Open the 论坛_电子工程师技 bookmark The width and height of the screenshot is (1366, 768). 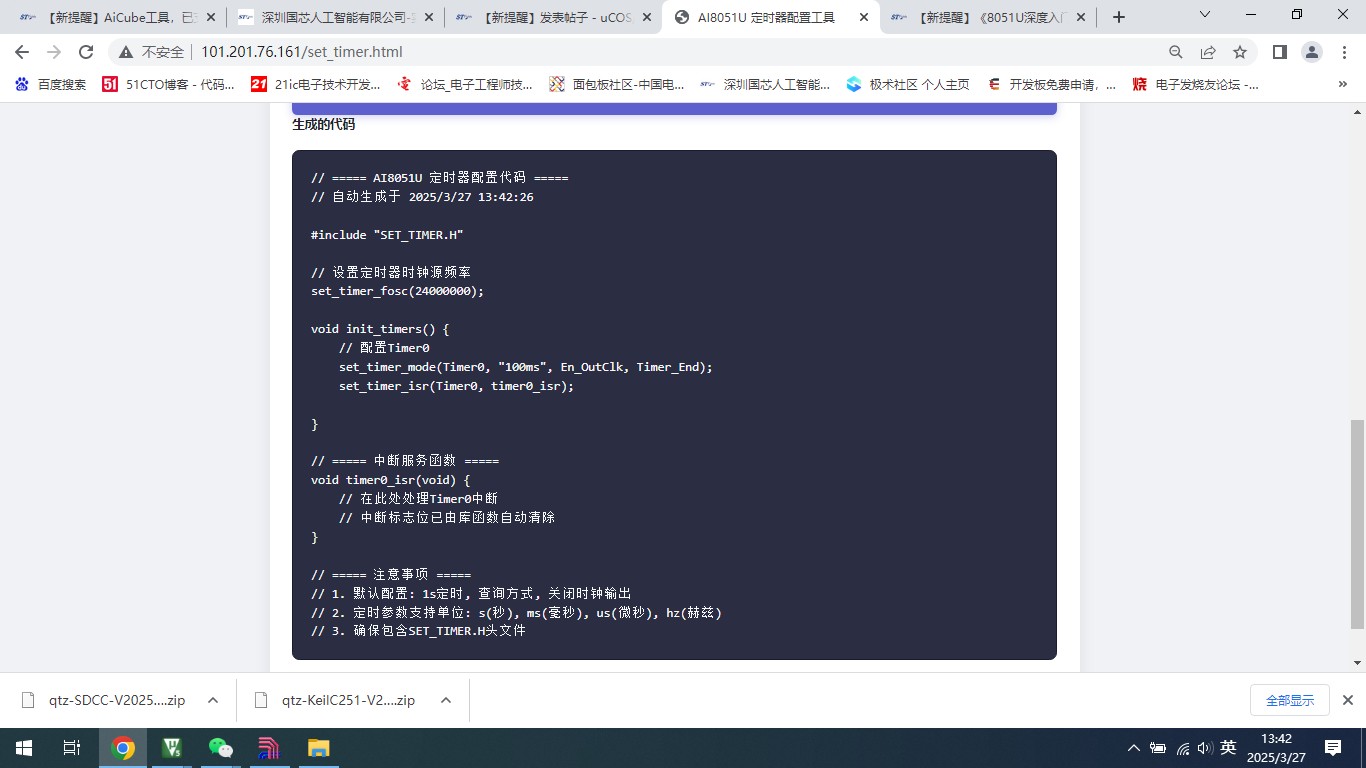click(x=465, y=85)
